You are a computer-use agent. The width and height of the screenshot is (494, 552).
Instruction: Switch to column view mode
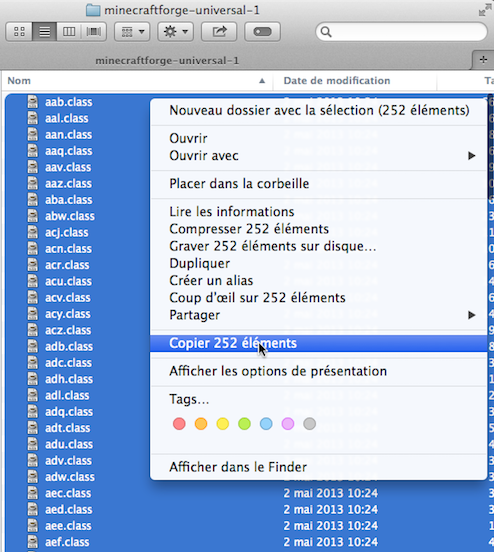pos(69,32)
